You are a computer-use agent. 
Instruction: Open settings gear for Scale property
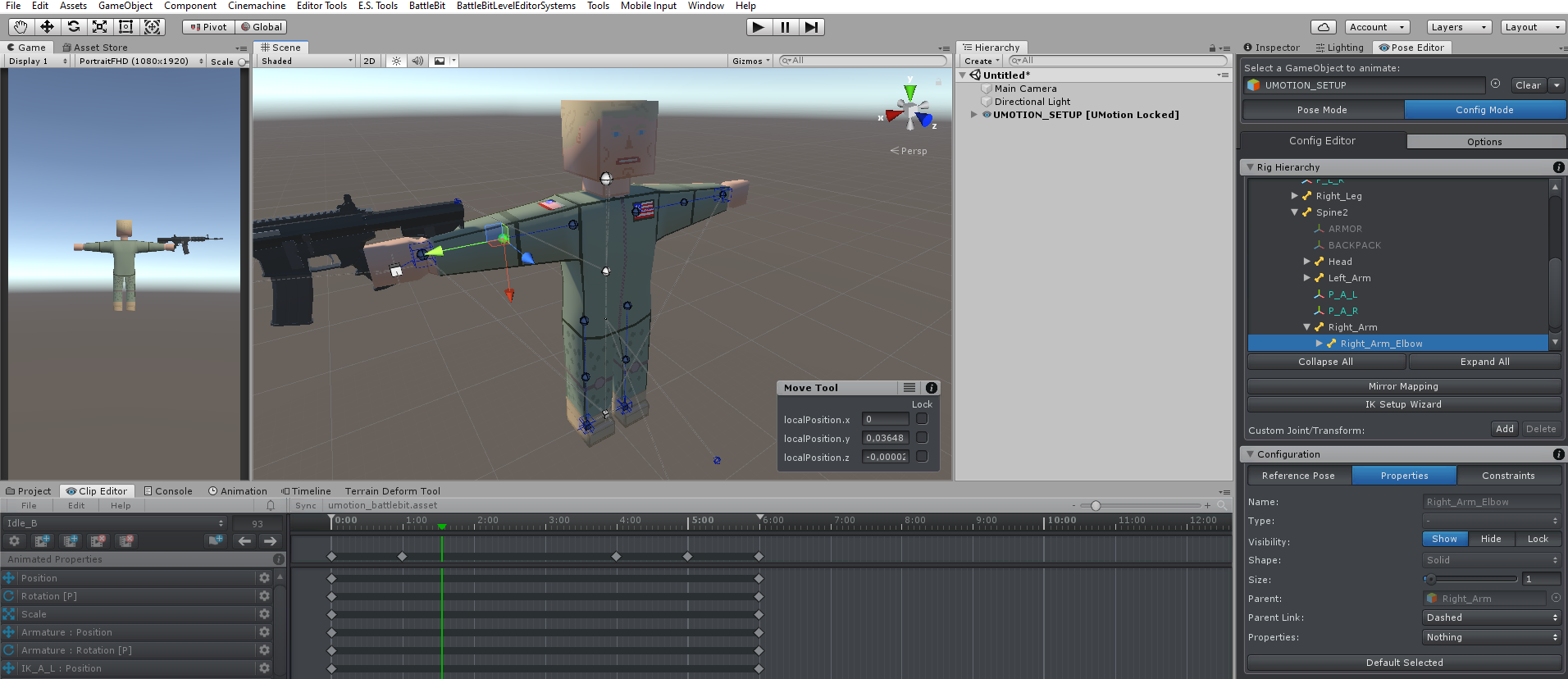264,614
